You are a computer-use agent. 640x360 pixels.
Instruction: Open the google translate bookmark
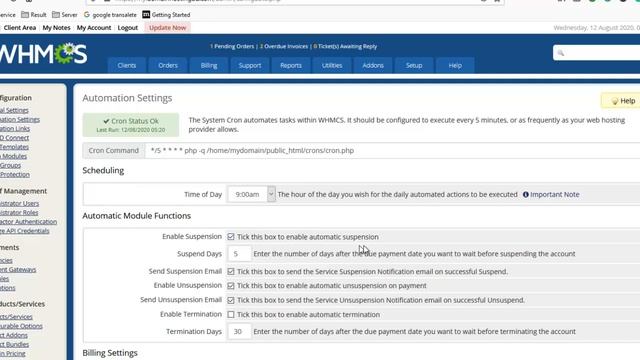point(110,15)
